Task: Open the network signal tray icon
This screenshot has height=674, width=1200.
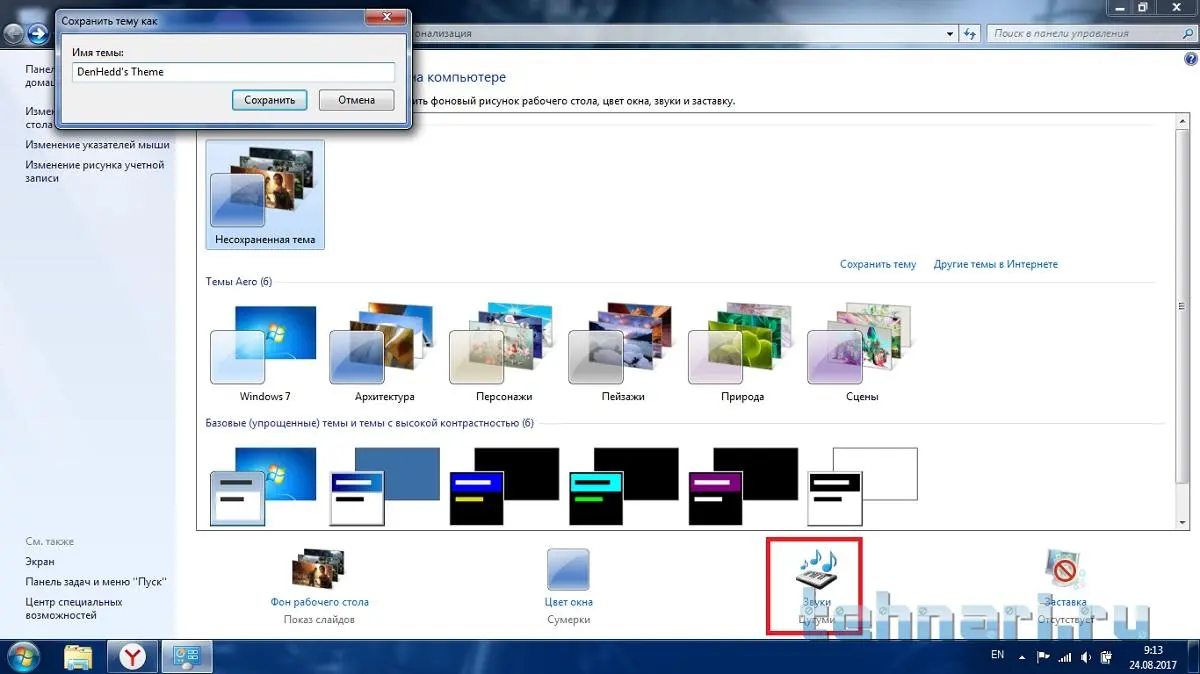Action: (x=1065, y=657)
